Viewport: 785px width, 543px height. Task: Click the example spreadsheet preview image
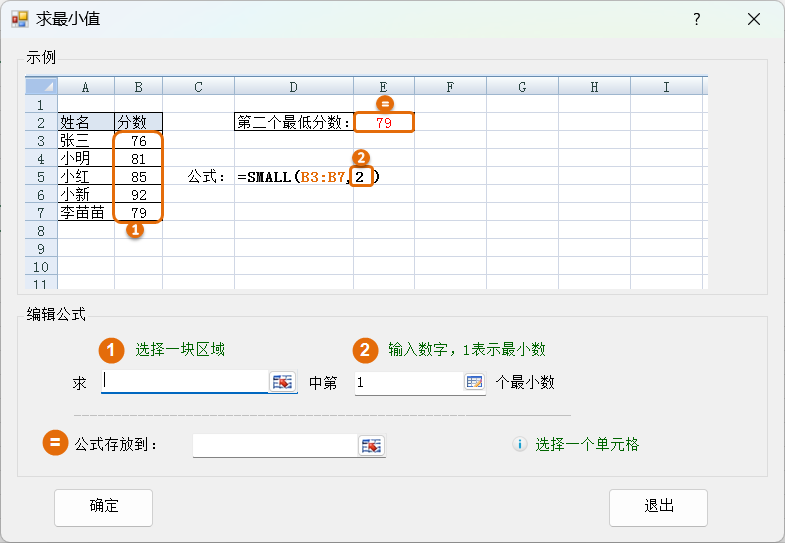click(x=367, y=183)
